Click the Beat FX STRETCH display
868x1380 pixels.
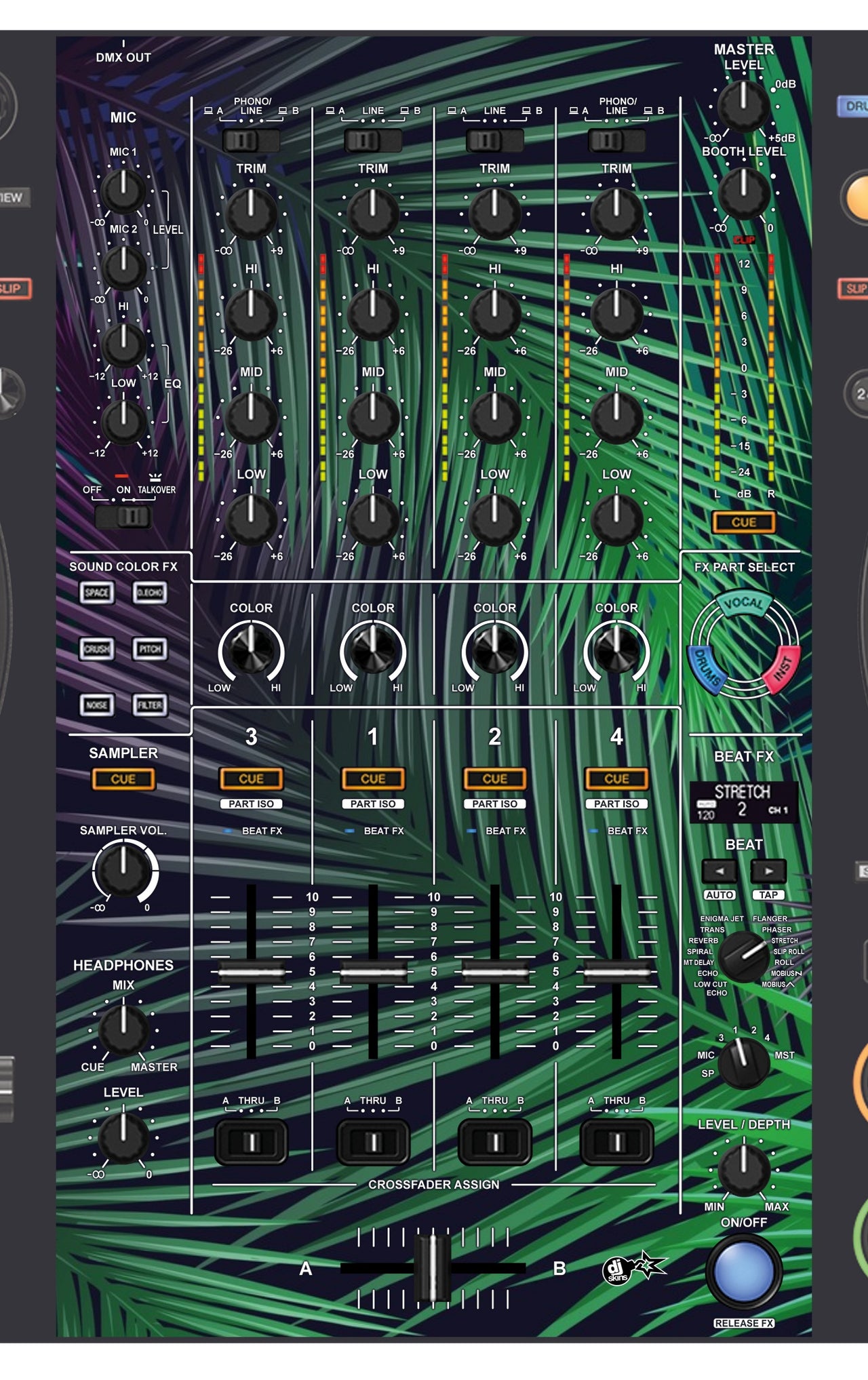[x=744, y=802]
